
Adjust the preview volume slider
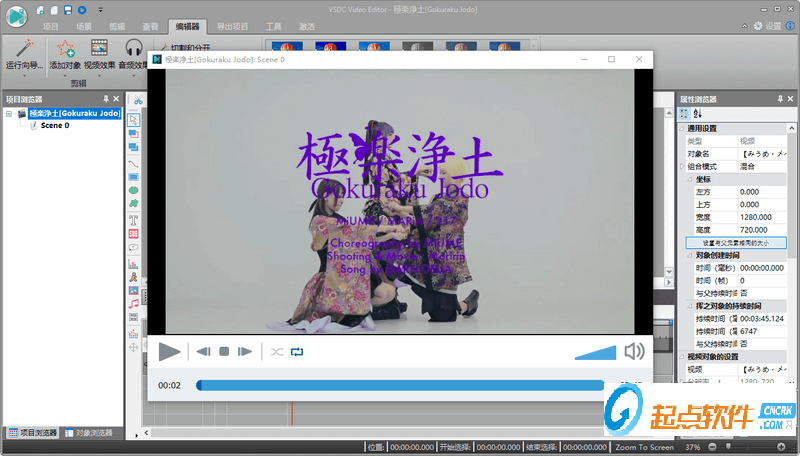coord(595,352)
